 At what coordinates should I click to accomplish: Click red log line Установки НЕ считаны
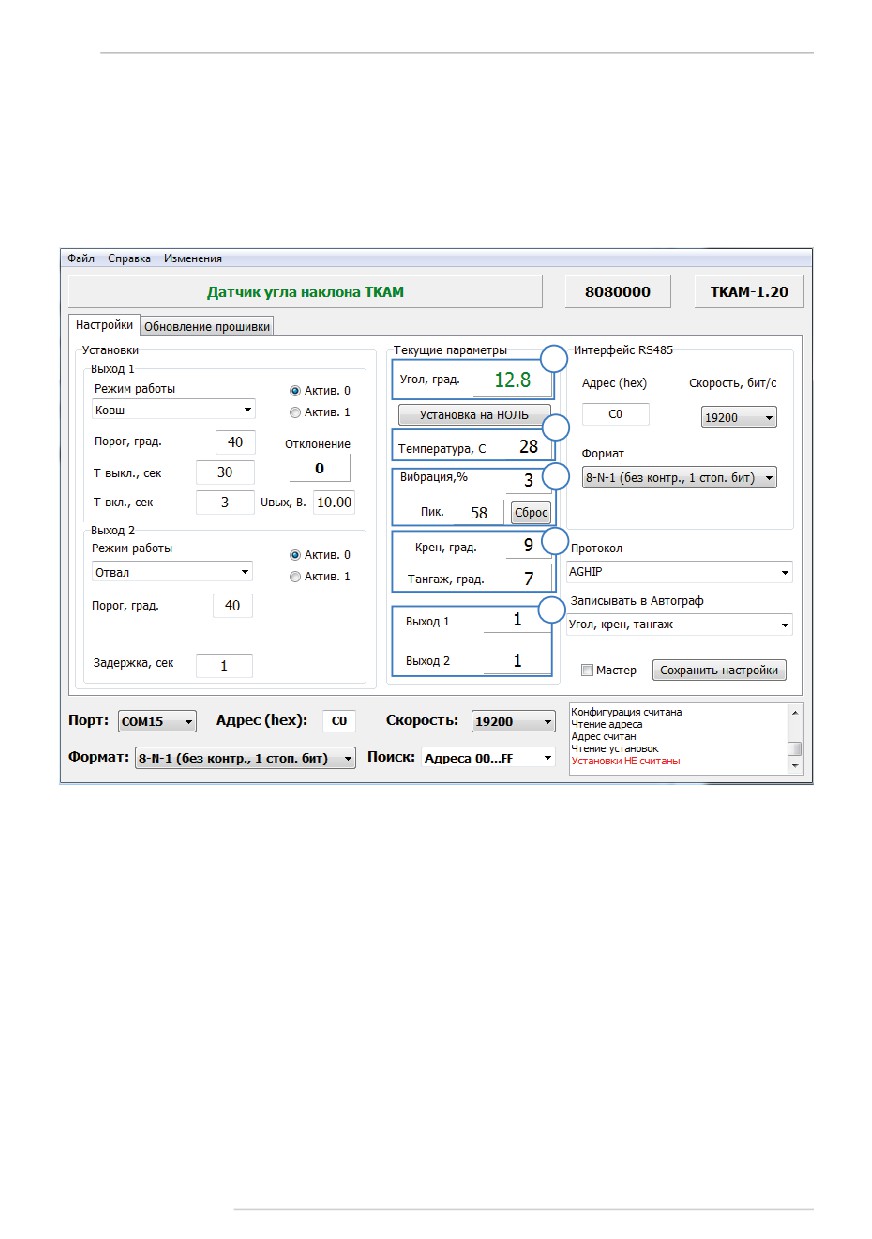(626, 761)
